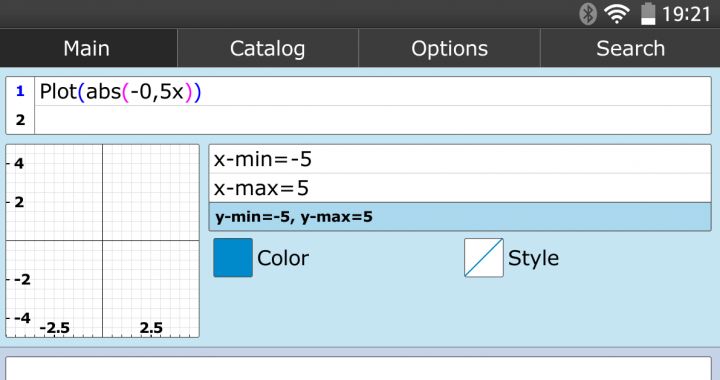Select the y-min=-5, y-max=5 row
720x380 pixels.
(460, 217)
